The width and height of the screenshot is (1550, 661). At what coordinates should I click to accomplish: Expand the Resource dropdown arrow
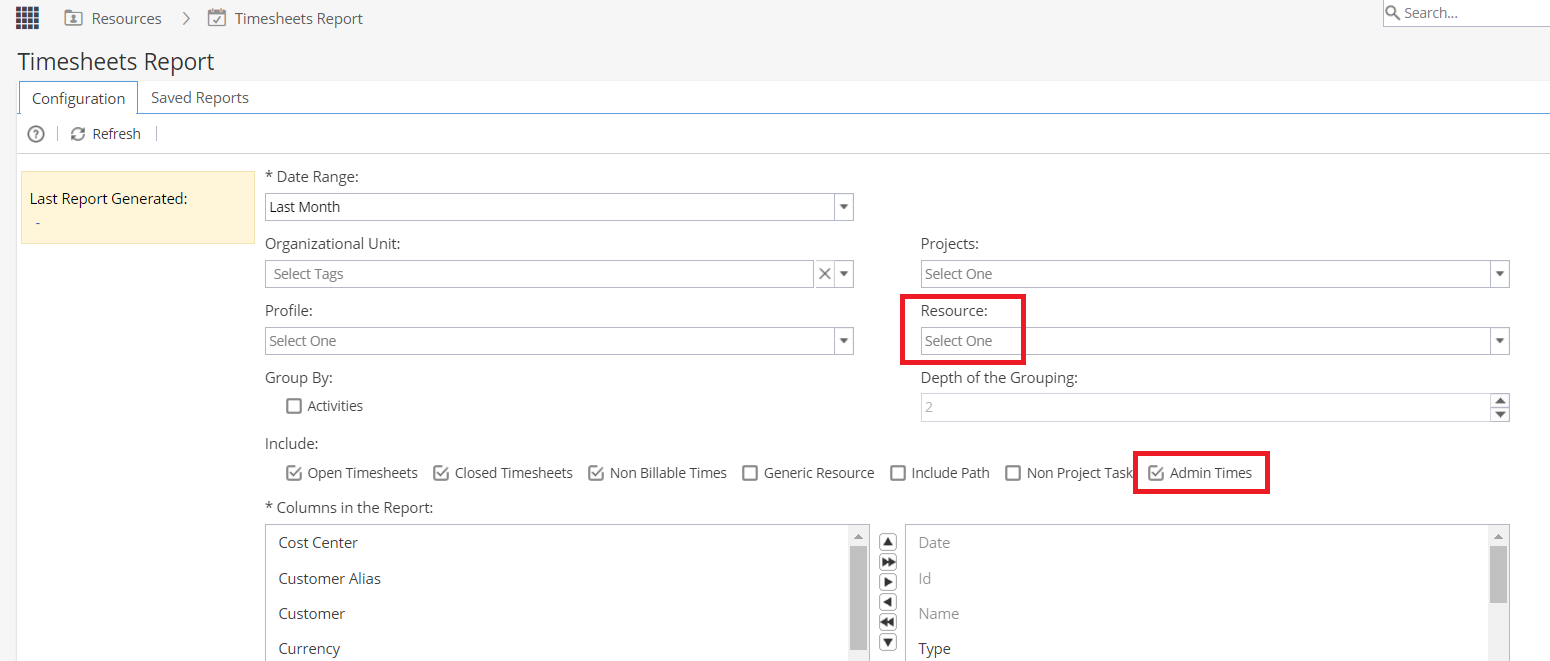tap(1500, 341)
